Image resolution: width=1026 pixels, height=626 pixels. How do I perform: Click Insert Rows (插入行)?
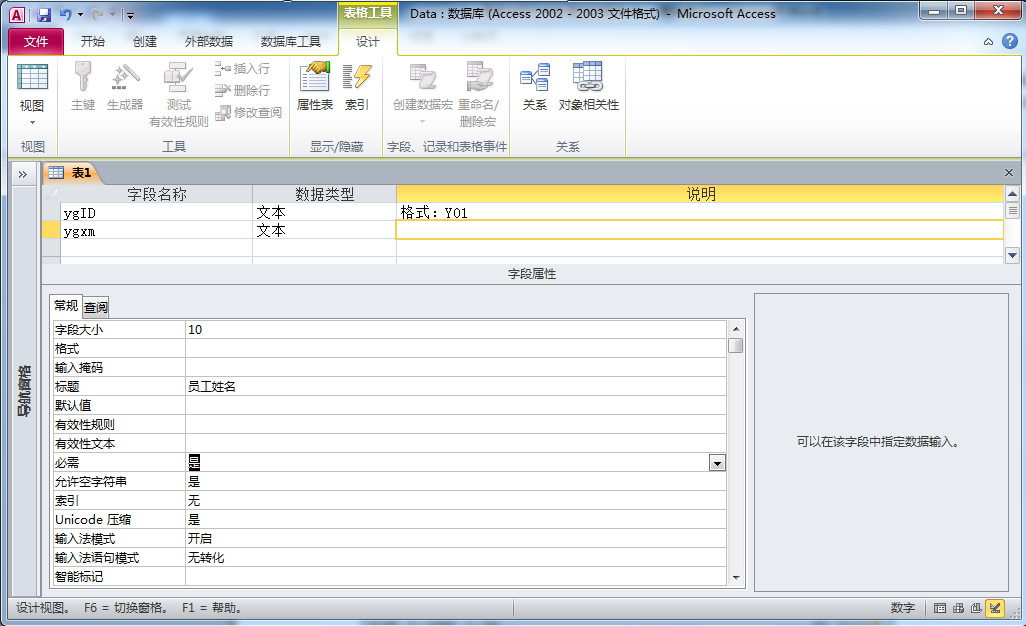(243, 69)
